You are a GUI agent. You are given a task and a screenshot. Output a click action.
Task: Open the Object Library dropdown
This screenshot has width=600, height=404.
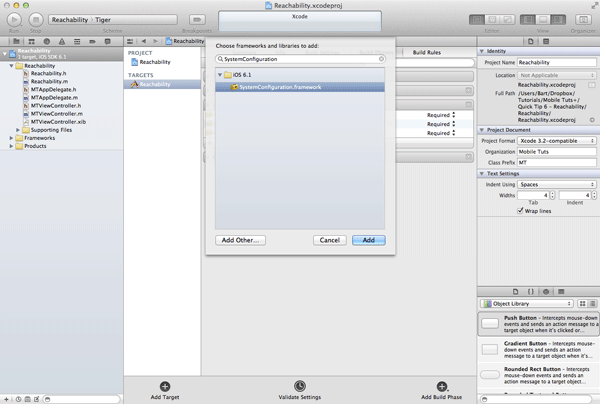(527, 303)
